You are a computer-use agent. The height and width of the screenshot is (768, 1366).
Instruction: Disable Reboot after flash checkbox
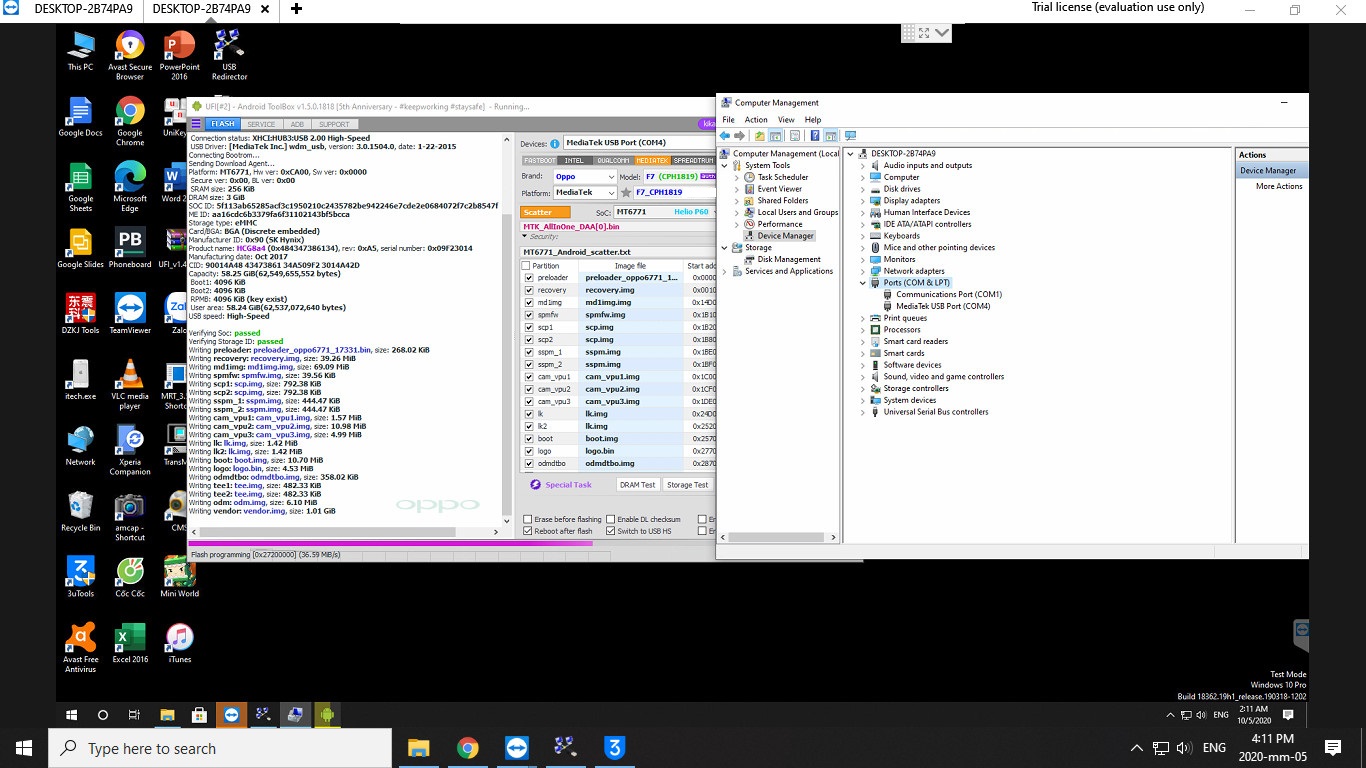point(528,531)
